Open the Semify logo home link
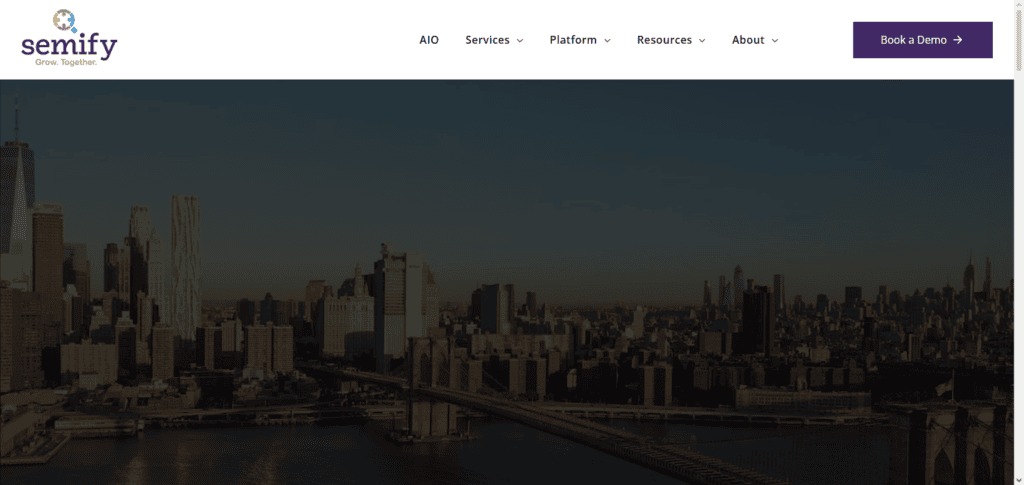Viewport: 1024px width, 485px height. pos(69,38)
